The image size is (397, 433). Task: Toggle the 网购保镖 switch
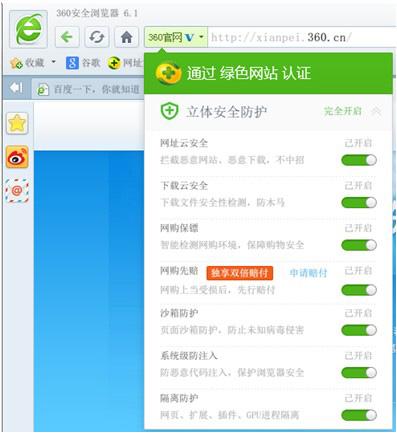tap(359, 245)
